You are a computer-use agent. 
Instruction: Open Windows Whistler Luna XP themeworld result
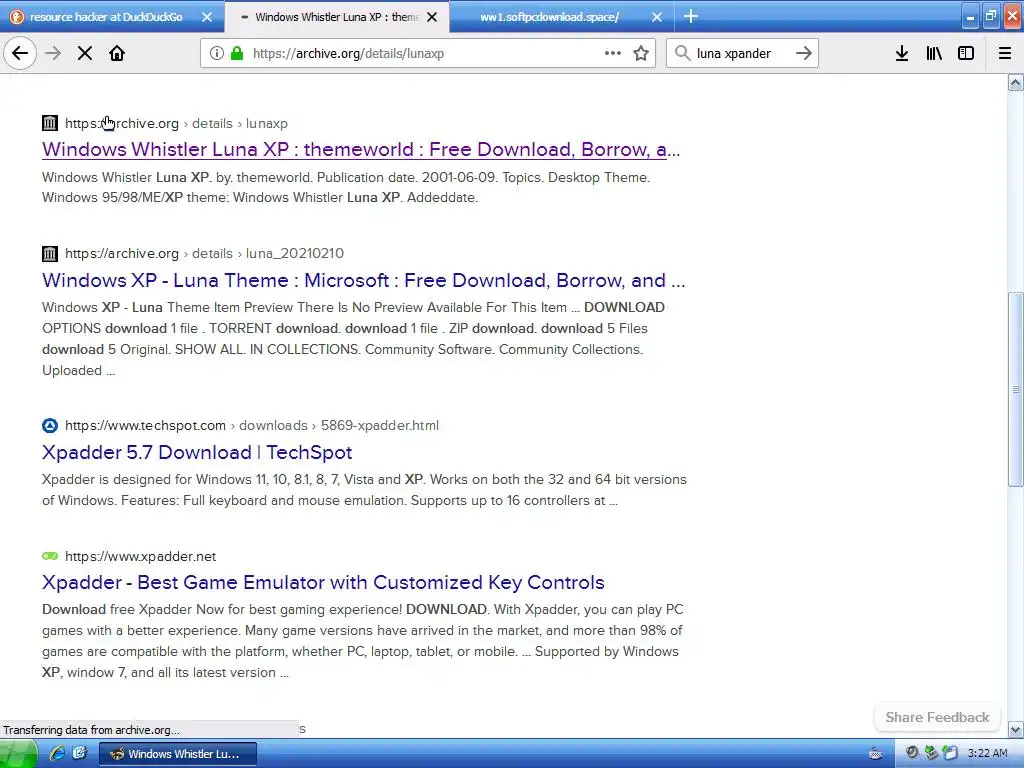pyautogui.click(x=361, y=150)
